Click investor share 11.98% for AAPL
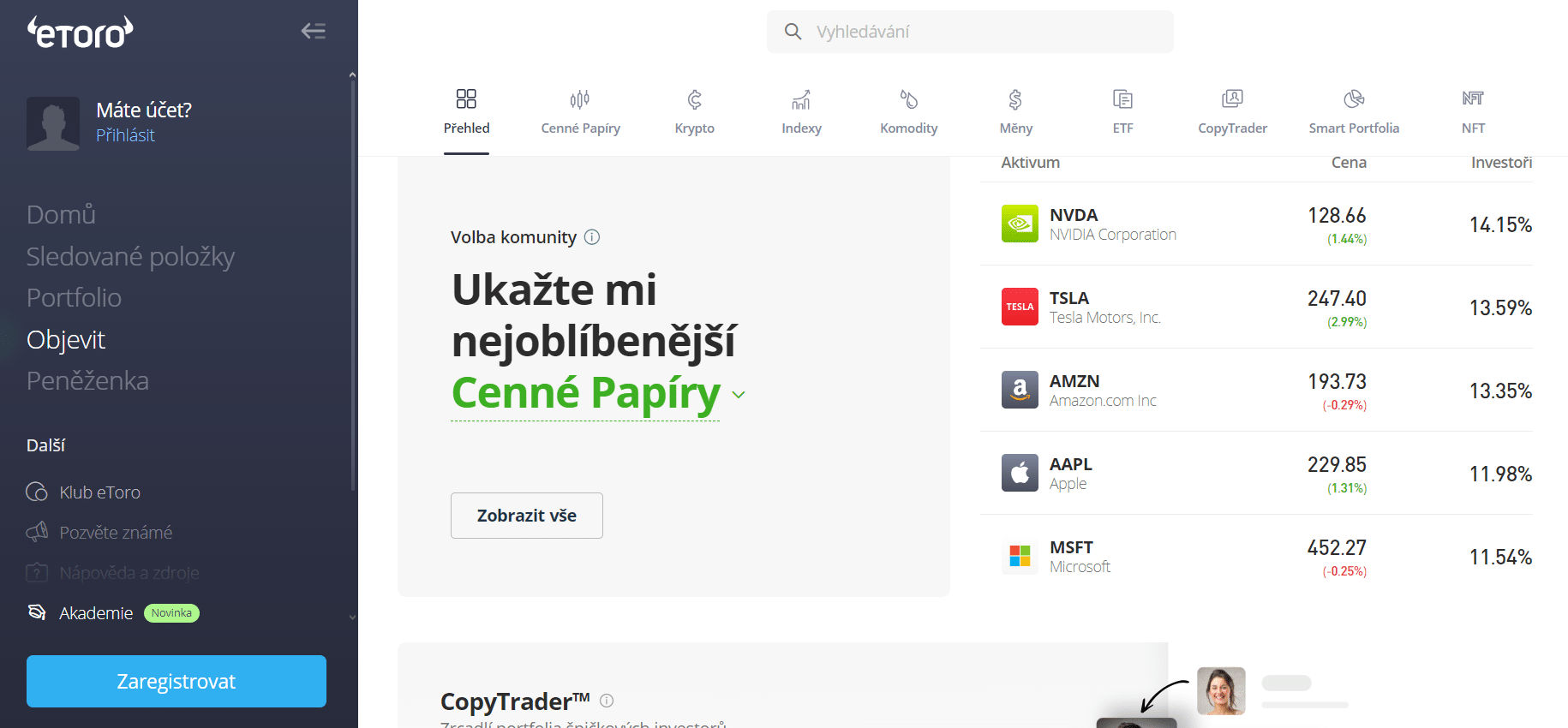 point(1500,474)
